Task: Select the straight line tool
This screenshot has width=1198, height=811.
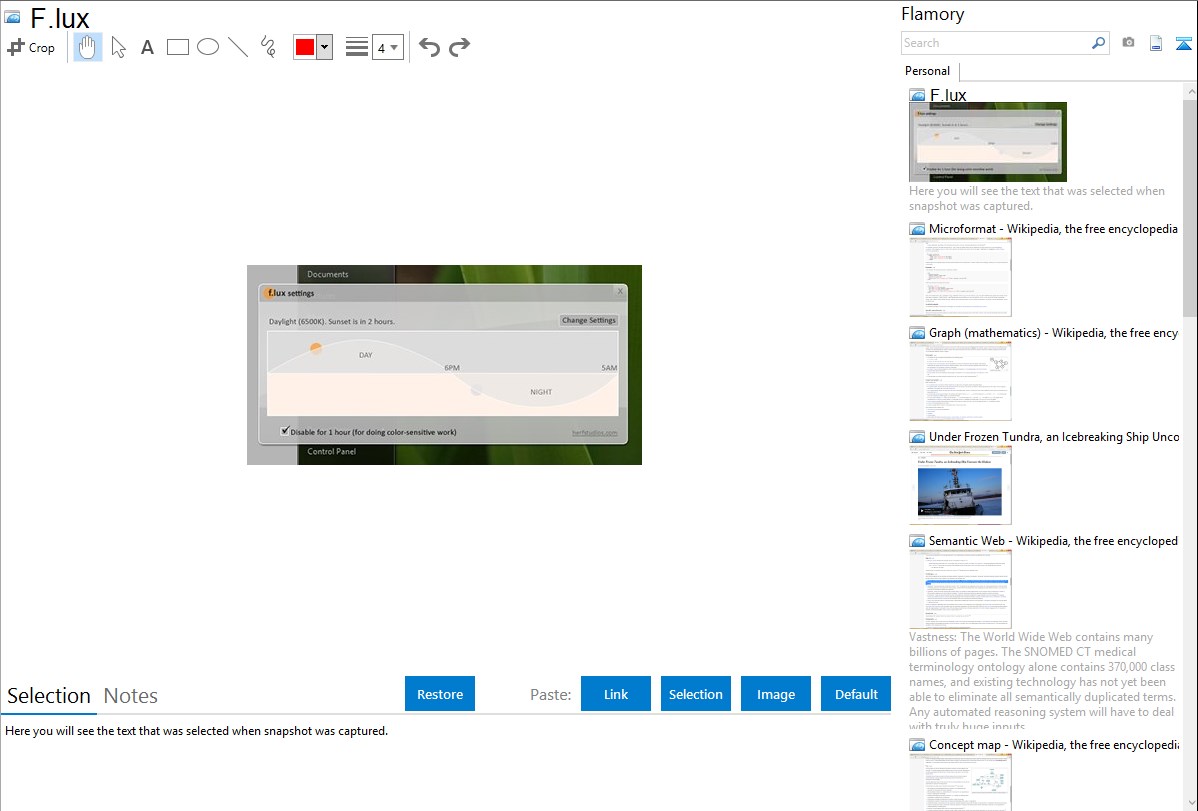Action: point(238,47)
